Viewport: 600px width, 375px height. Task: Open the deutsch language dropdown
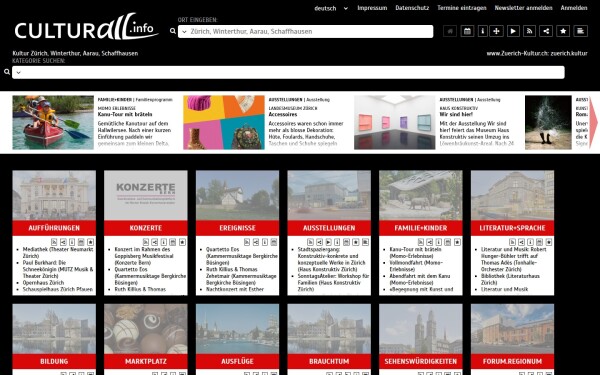pos(331,8)
